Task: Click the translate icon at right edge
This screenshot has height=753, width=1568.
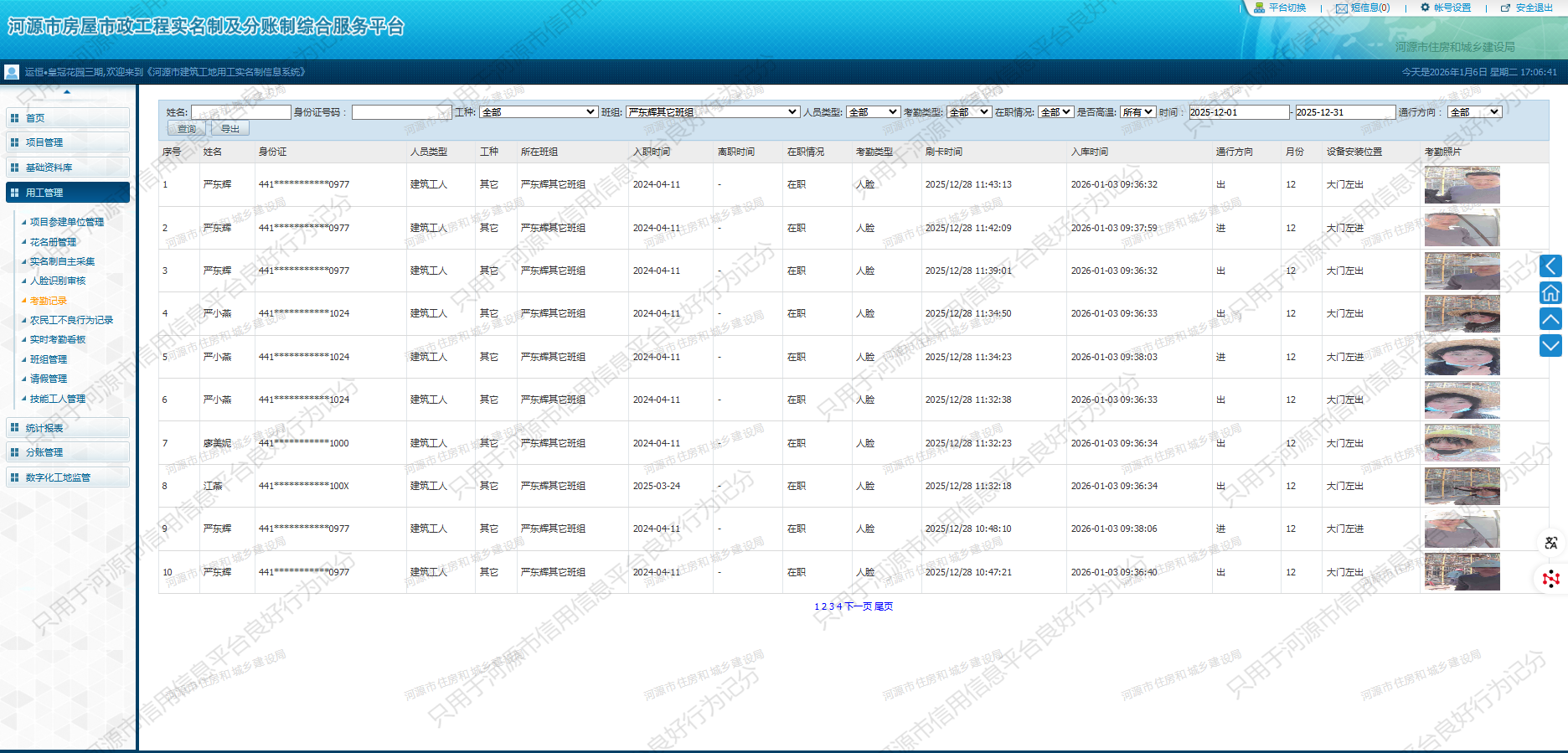Action: pyautogui.click(x=1551, y=543)
